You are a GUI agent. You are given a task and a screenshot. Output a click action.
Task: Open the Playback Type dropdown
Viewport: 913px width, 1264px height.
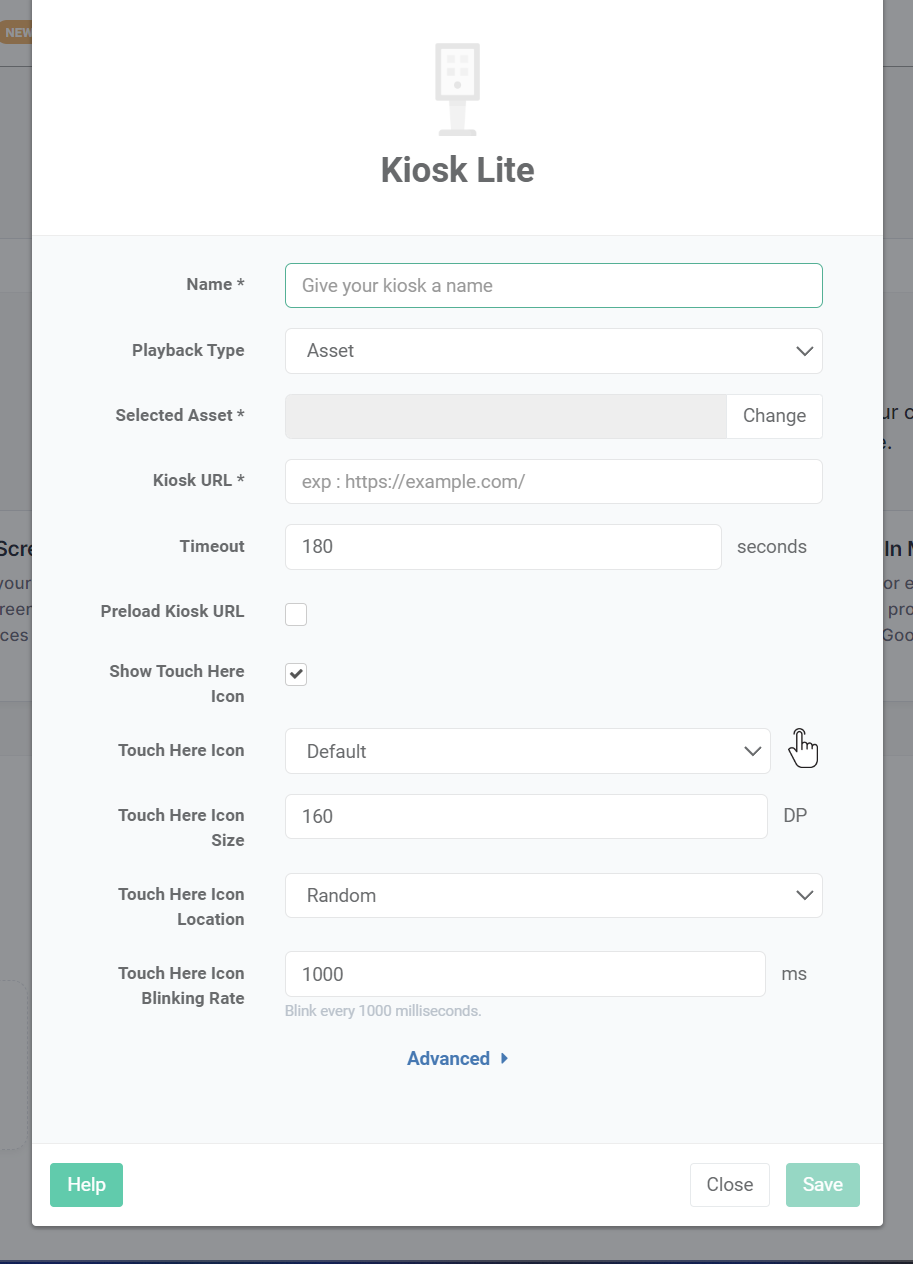[554, 351]
